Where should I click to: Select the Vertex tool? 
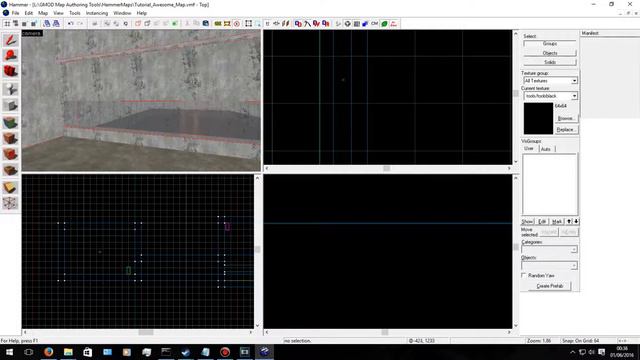[x=10, y=203]
